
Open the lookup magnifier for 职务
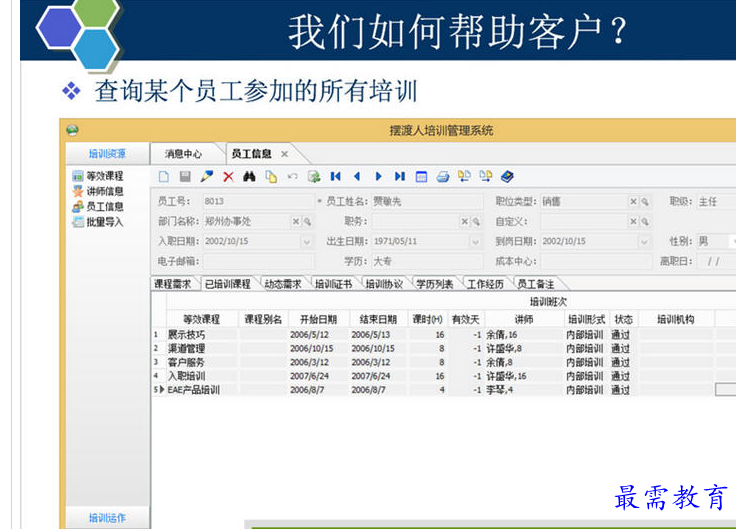coord(476,221)
